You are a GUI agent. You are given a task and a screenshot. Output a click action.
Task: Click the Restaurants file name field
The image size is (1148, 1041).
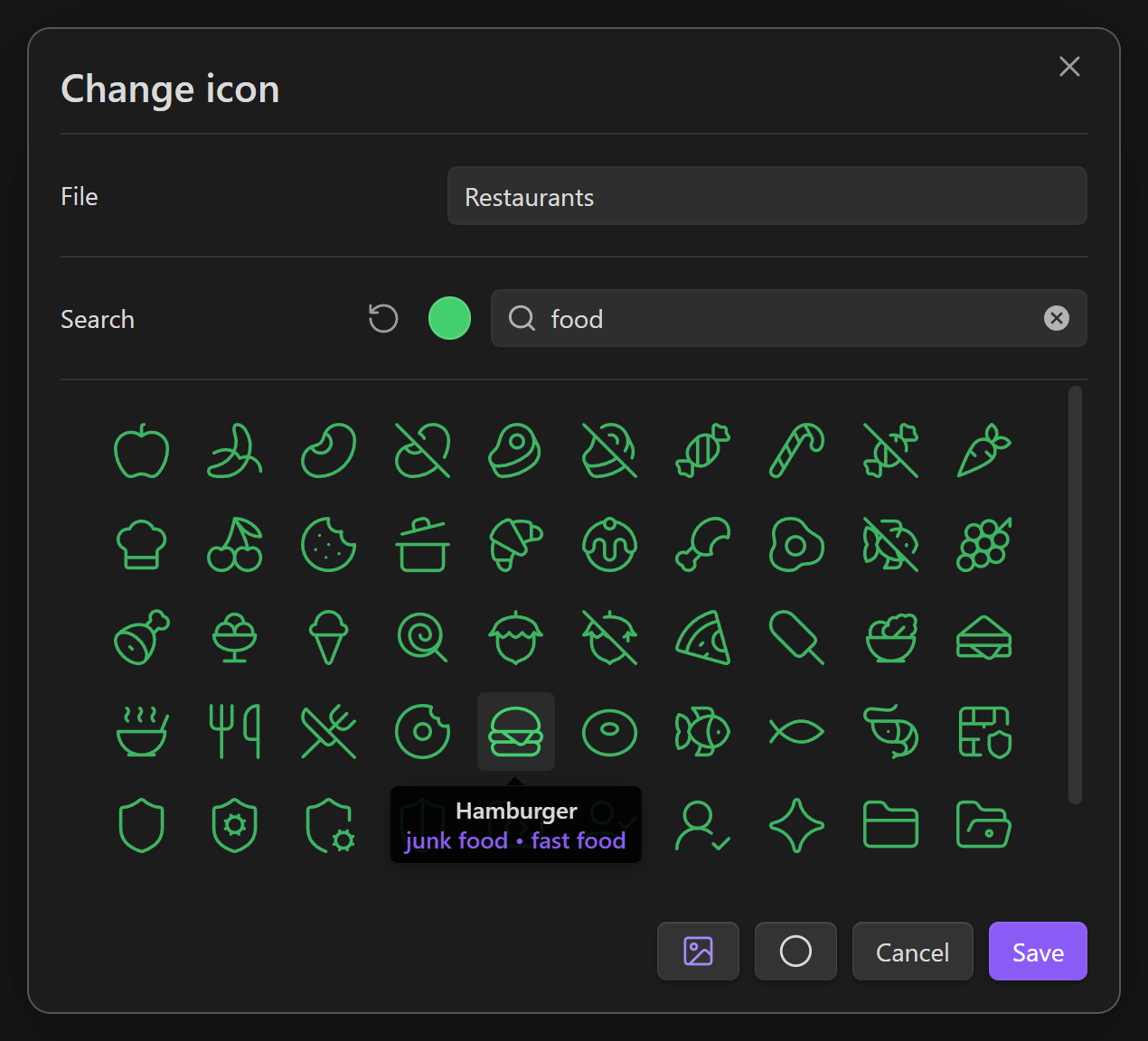pos(767,196)
